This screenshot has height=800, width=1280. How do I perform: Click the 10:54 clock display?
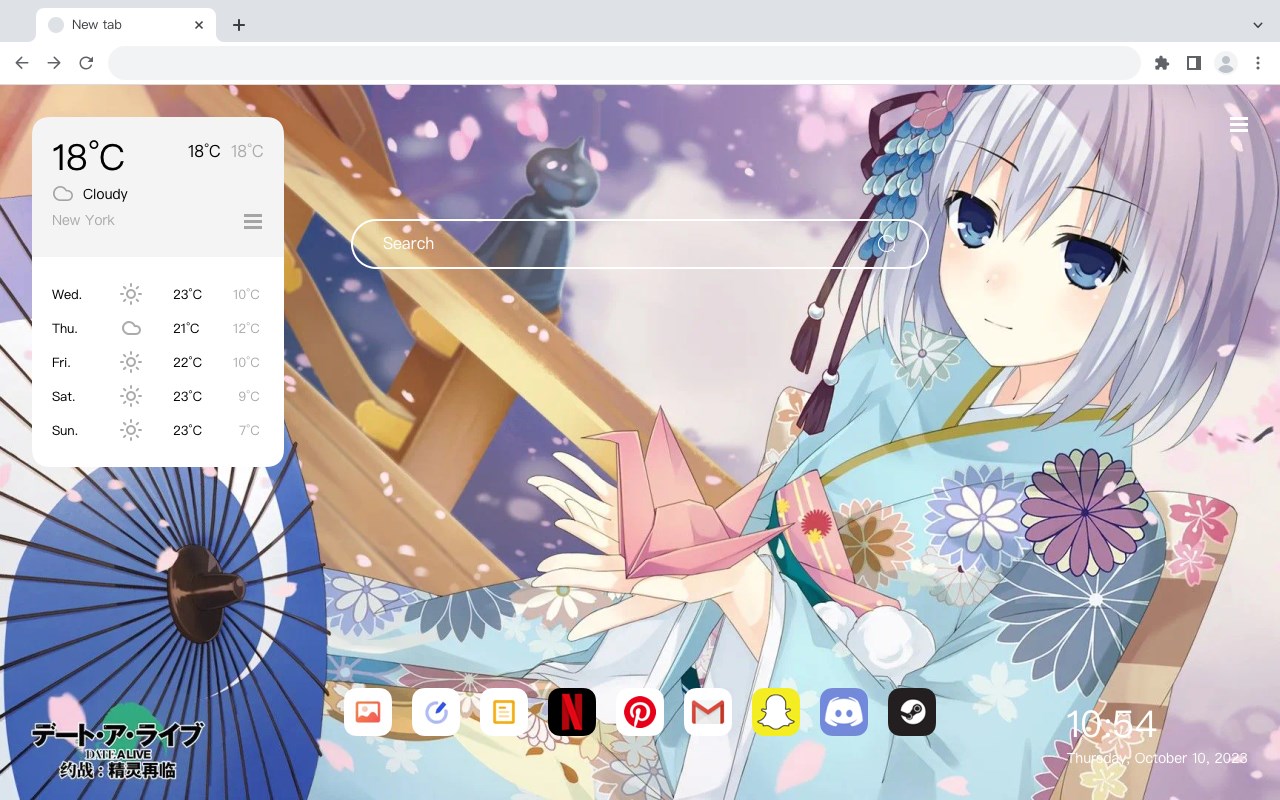[x=1111, y=724]
